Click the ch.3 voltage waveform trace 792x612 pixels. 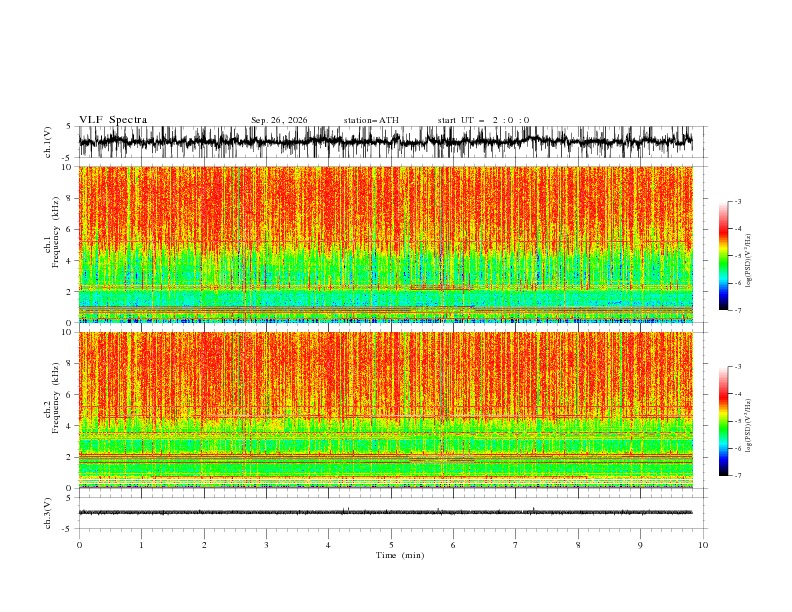pos(386,512)
